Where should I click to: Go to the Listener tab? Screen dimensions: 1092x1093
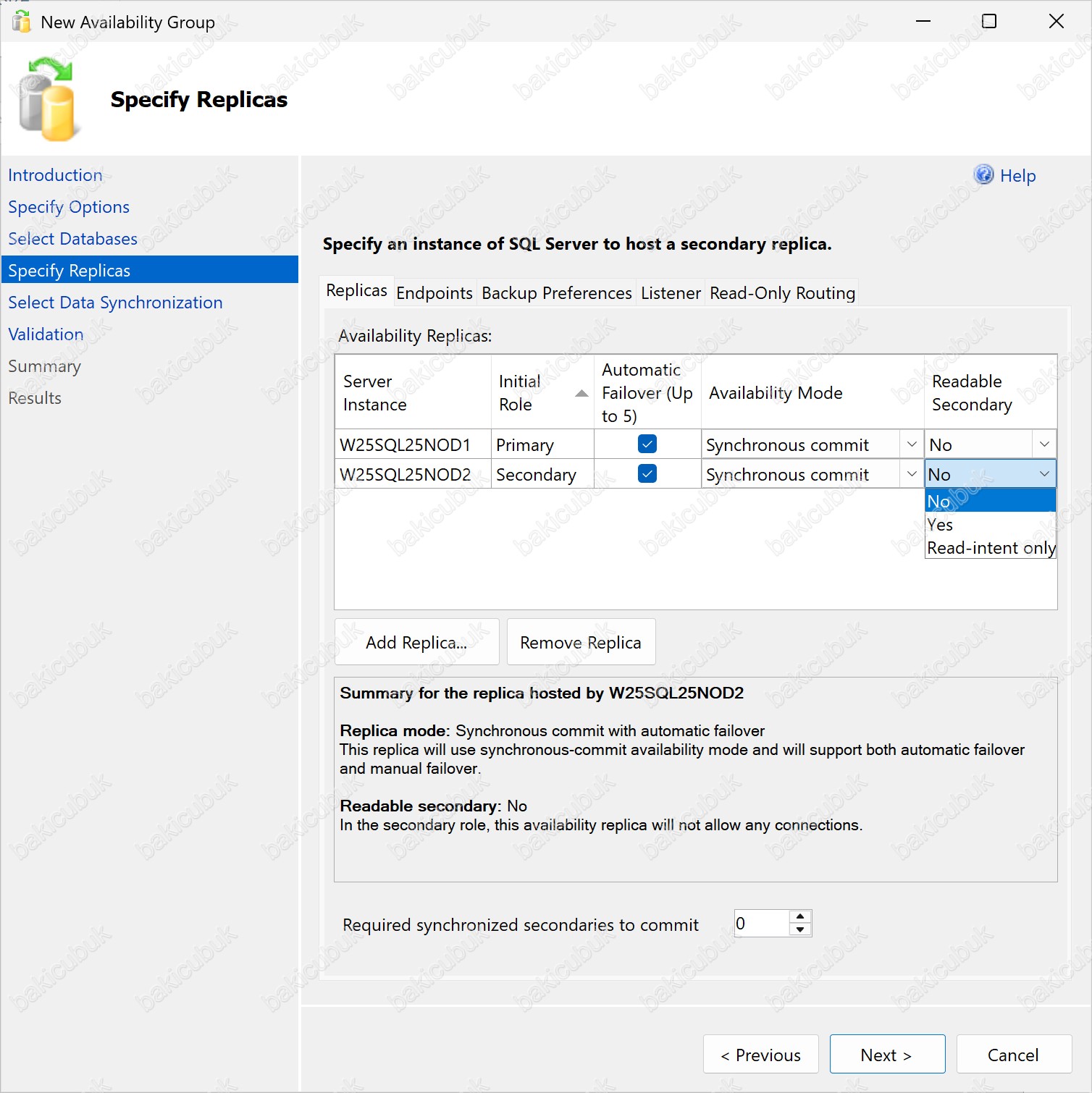click(x=670, y=293)
